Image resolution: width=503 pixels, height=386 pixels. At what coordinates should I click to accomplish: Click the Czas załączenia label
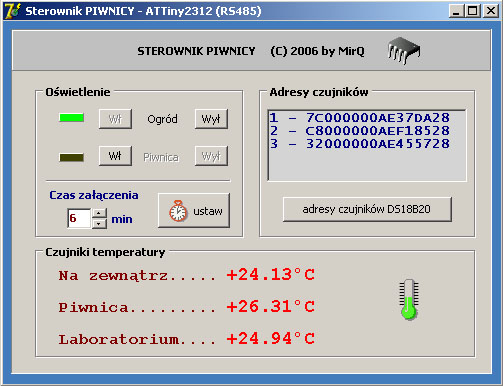[x=94, y=195]
